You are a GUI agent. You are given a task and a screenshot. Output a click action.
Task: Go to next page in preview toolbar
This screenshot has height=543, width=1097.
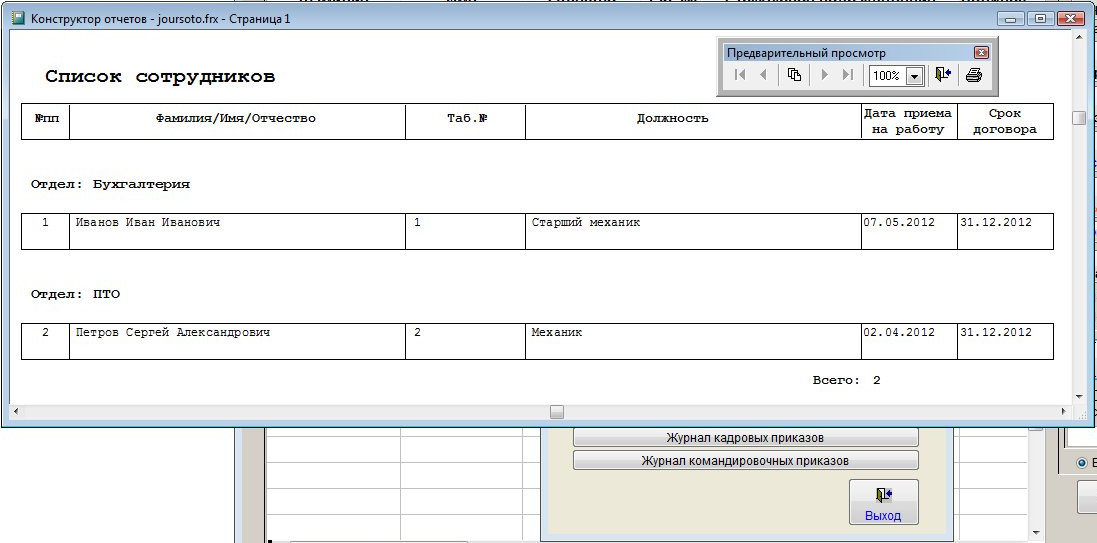click(x=825, y=75)
